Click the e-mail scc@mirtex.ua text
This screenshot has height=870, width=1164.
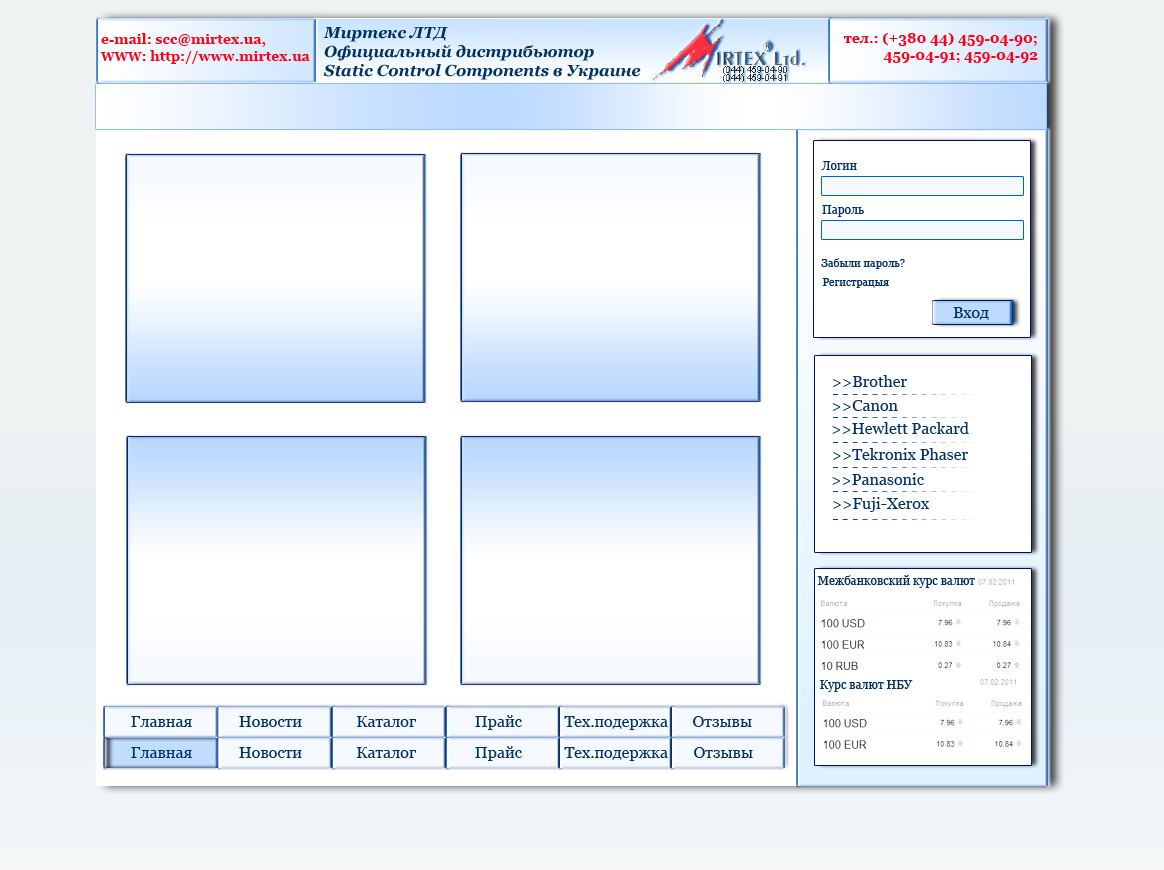tap(183, 39)
